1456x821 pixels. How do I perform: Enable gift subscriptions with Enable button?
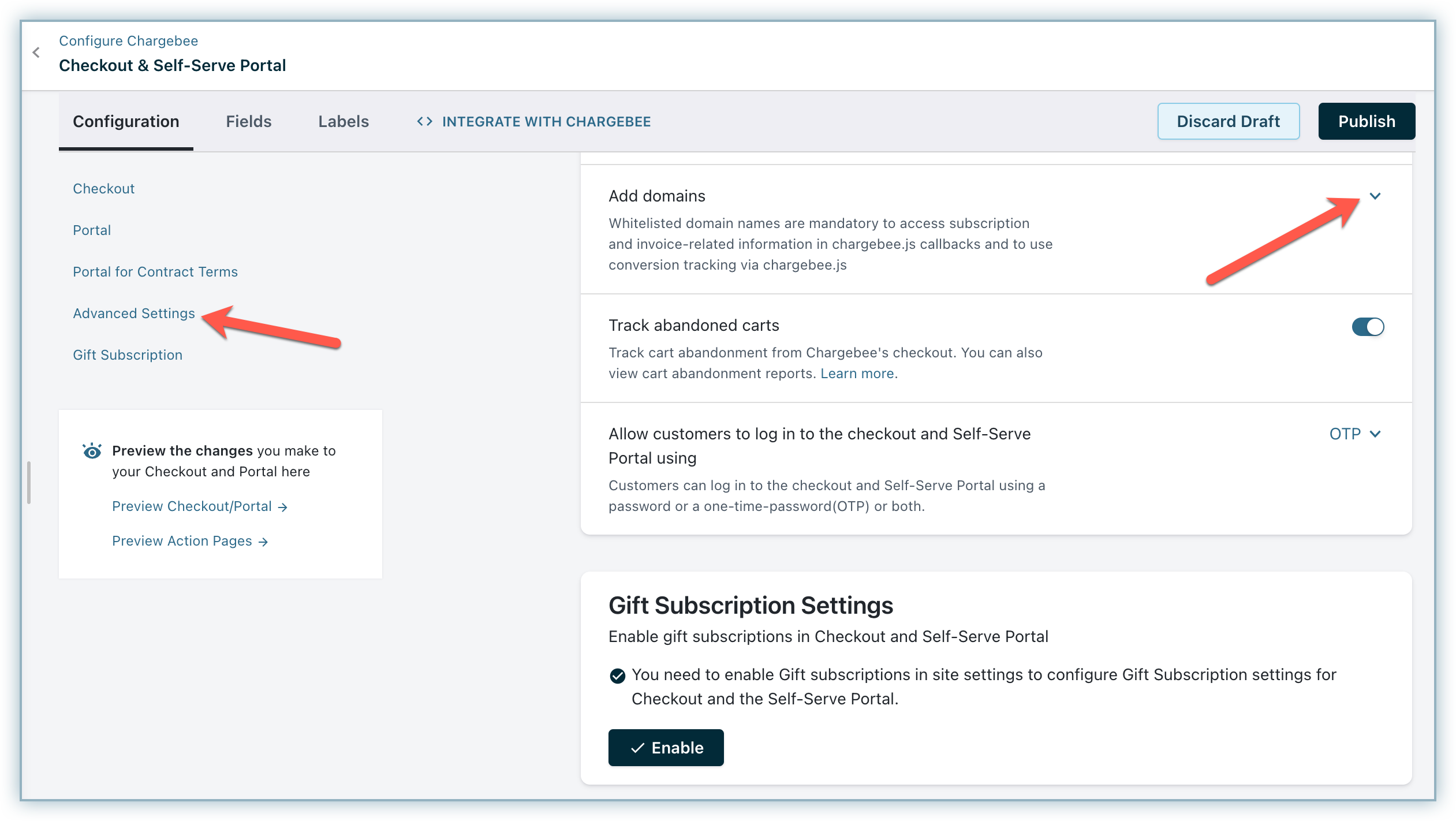(666, 748)
